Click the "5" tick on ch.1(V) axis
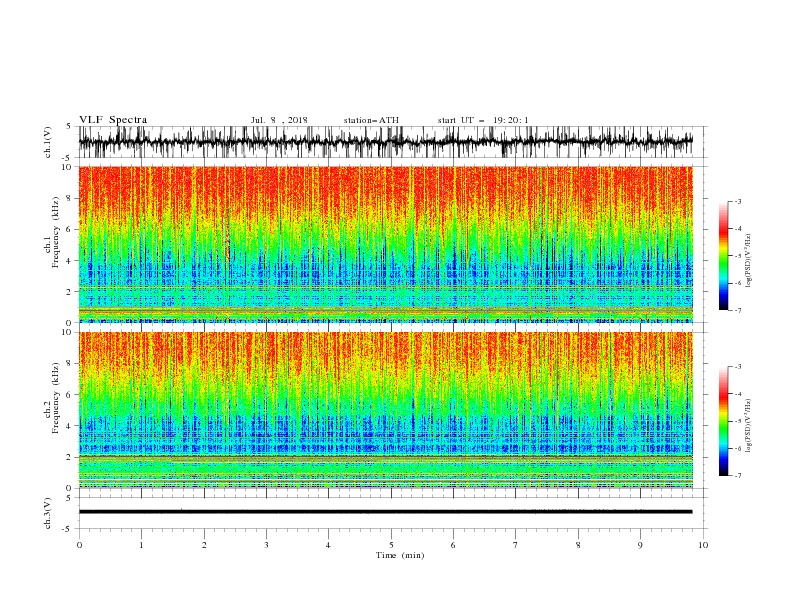This screenshot has height=612, width=792. pyautogui.click(x=69, y=127)
